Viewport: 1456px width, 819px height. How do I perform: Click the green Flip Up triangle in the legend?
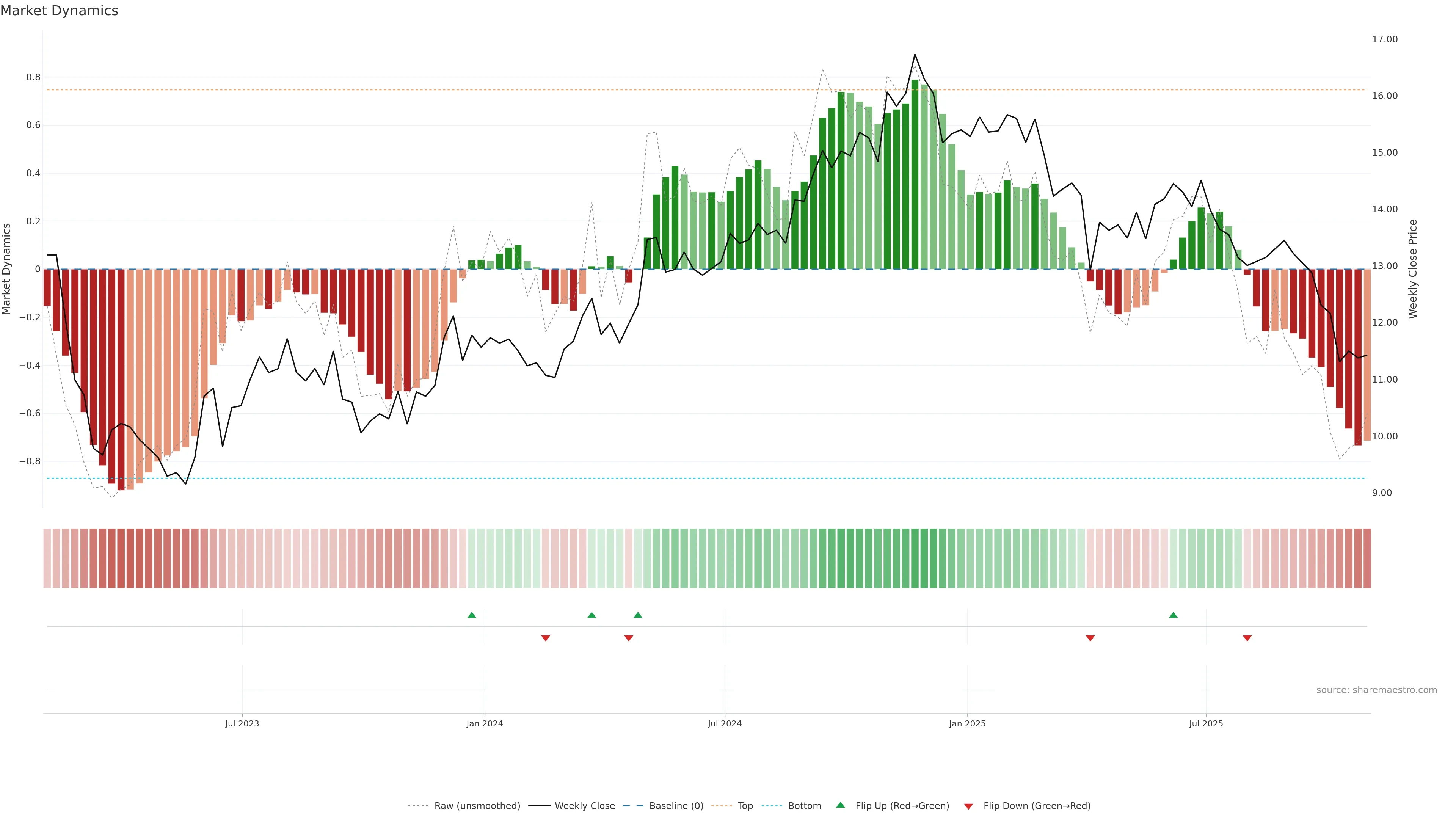pyautogui.click(x=841, y=805)
